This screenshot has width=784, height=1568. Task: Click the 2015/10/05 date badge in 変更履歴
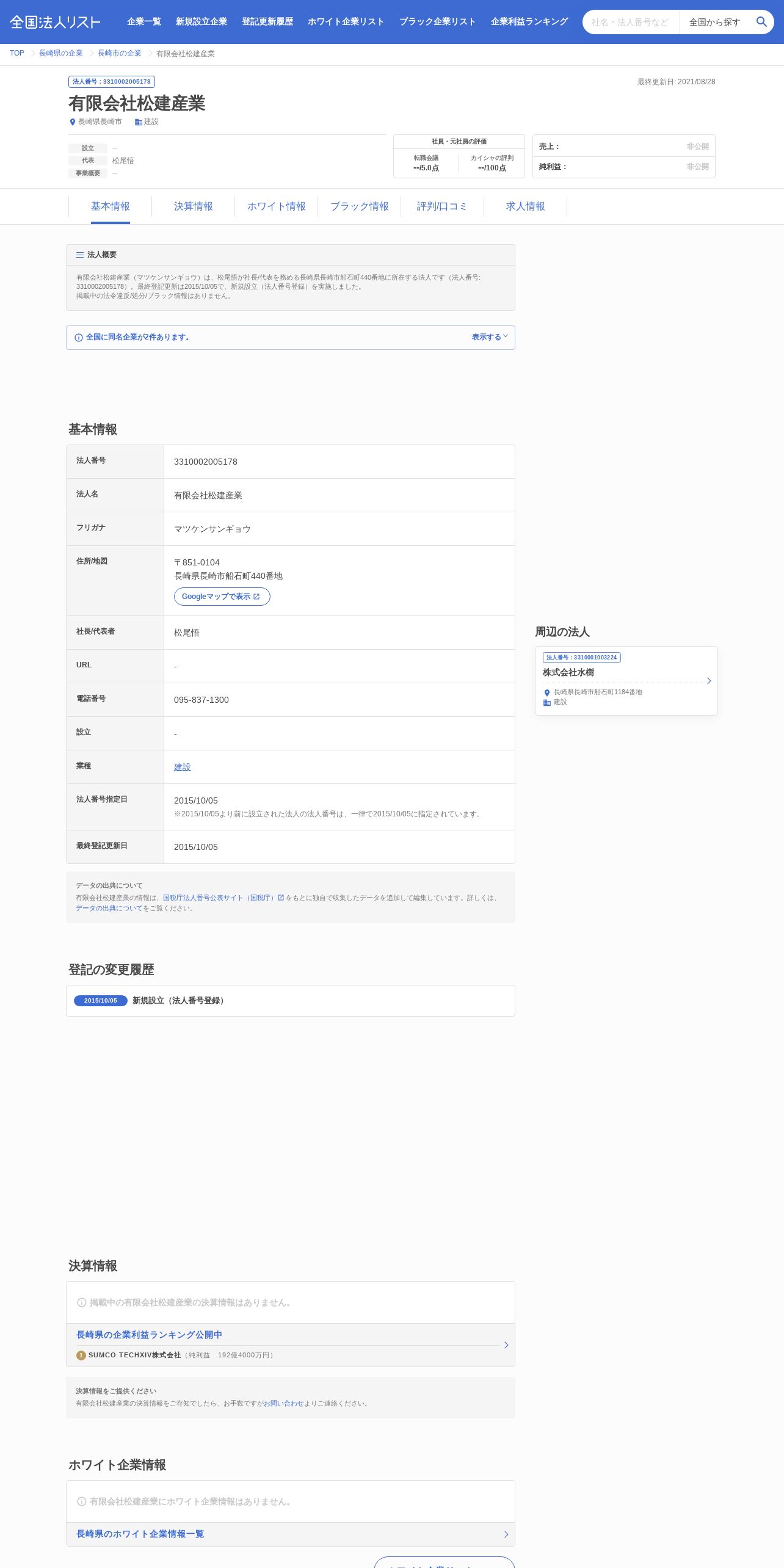point(101,1001)
